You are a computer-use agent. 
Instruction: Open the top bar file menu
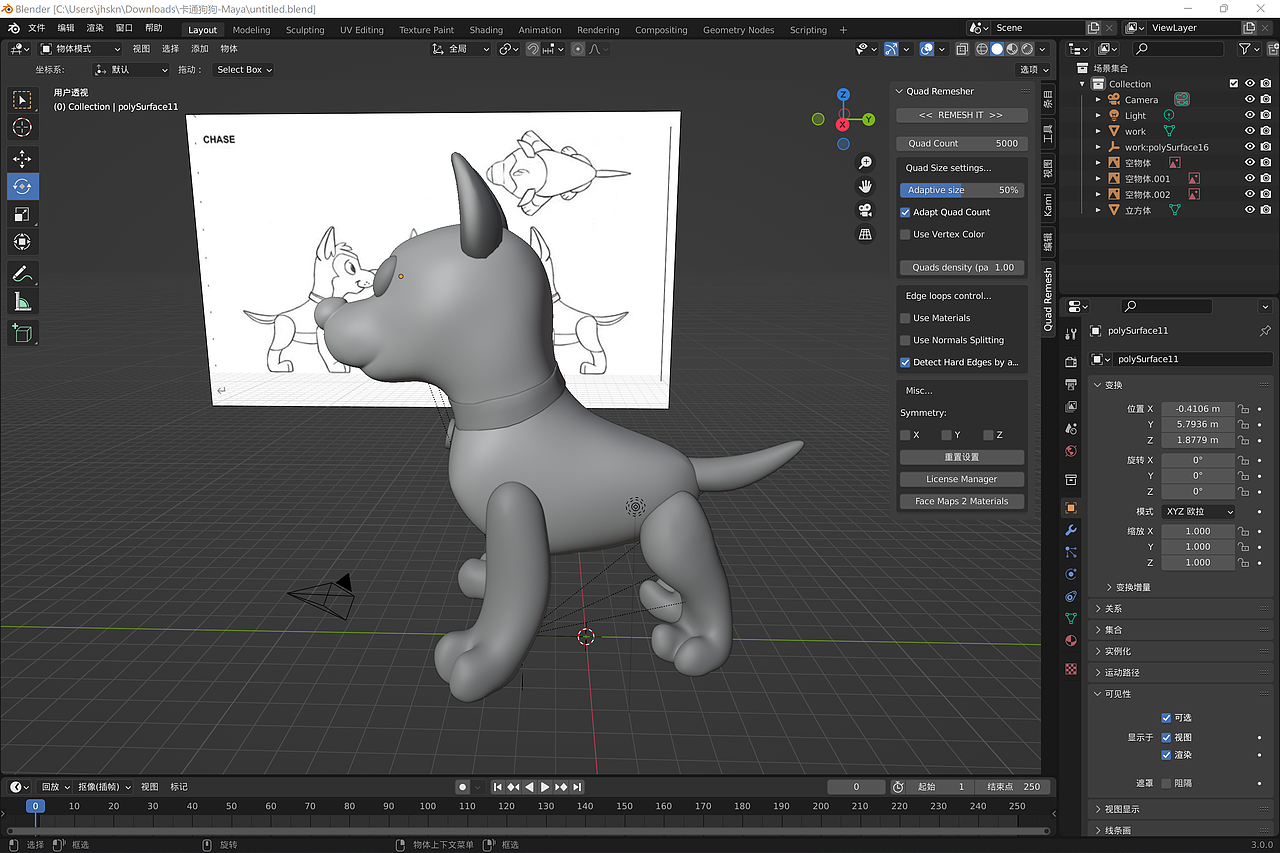click(36, 28)
